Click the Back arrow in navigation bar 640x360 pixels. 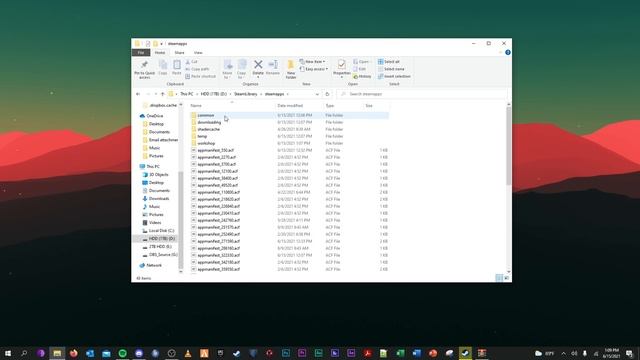pos(138,94)
